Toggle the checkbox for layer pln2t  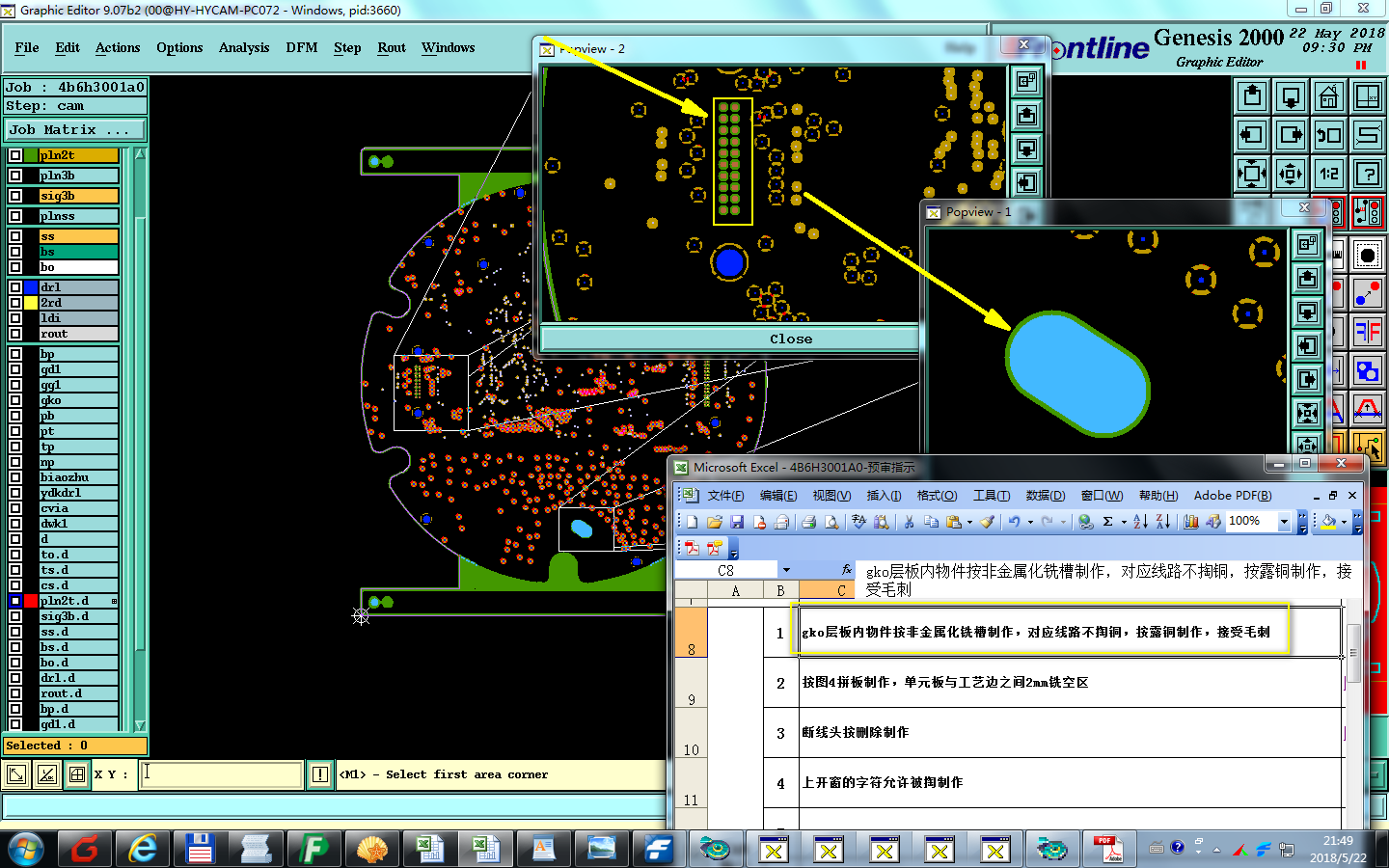[15, 155]
